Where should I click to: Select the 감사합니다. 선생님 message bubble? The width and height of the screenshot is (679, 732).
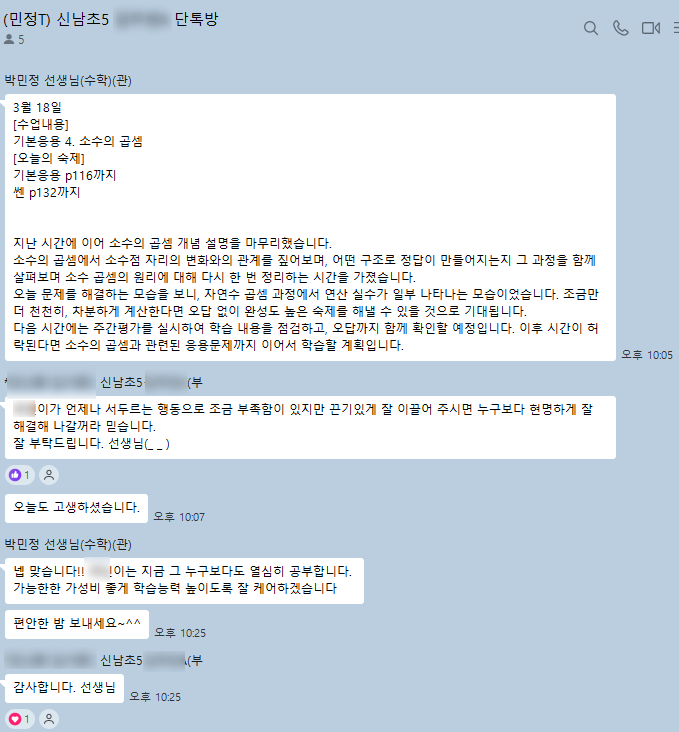click(64, 688)
